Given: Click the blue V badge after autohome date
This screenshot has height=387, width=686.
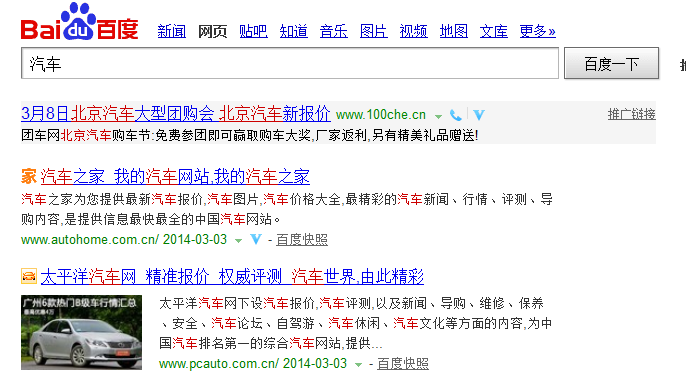Looking at the screenshot, I should pyautogui.click(x=256, y=239).
